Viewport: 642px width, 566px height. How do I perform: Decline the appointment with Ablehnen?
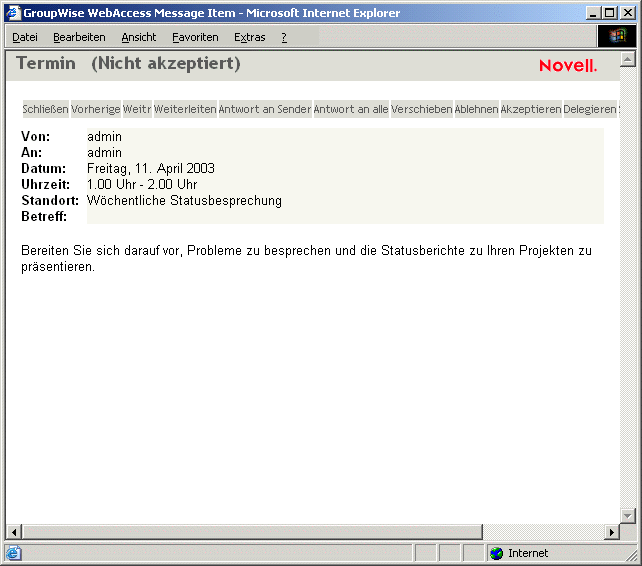pyautogui.click(x=477, y=109)
